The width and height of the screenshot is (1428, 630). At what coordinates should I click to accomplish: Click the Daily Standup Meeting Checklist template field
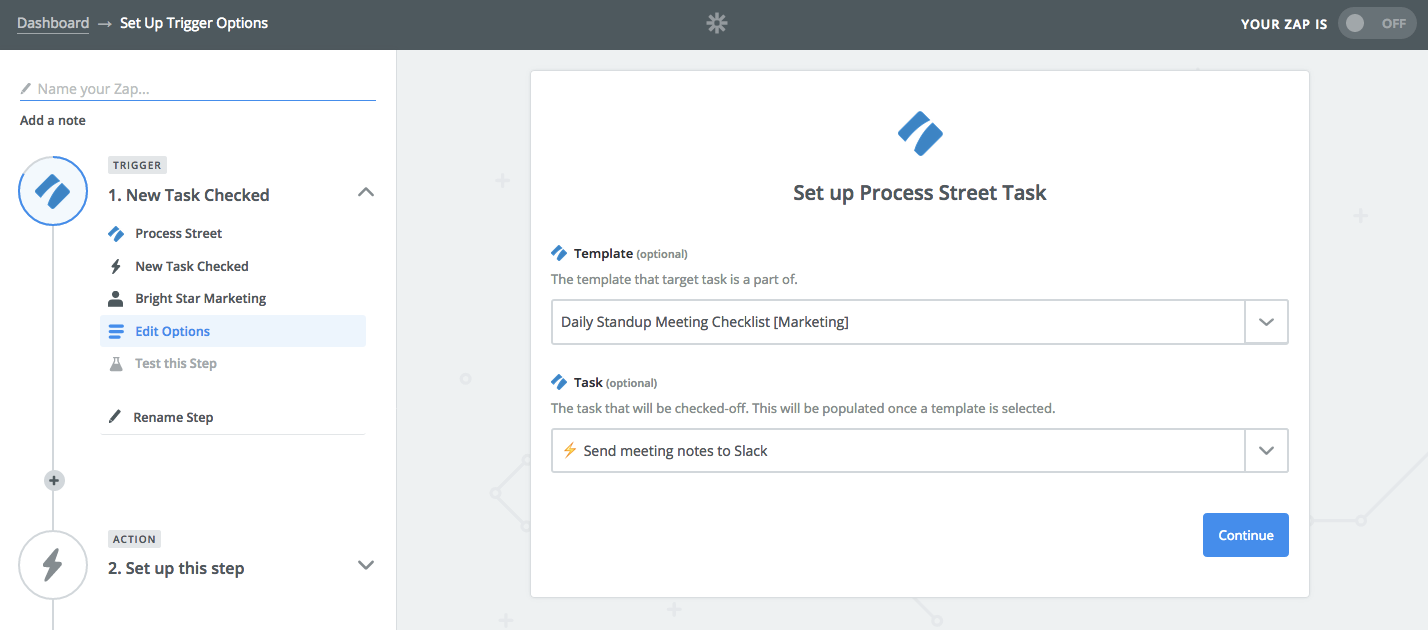pos(898,322)
